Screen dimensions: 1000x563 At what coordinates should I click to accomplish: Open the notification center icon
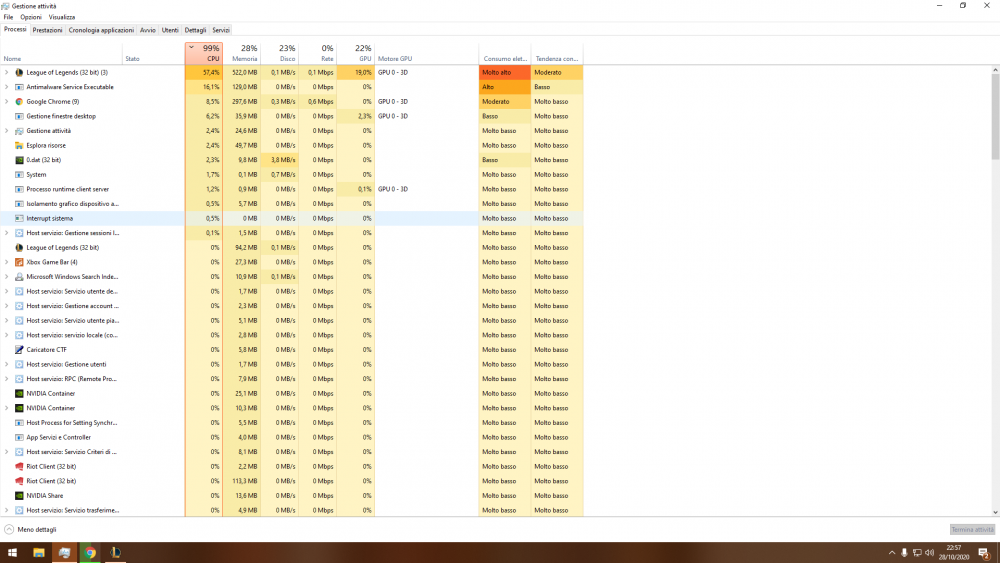pos(984,553)
